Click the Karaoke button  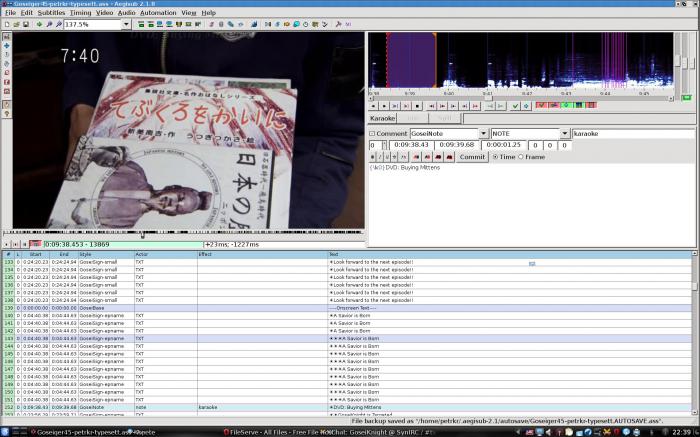(382, 118)
